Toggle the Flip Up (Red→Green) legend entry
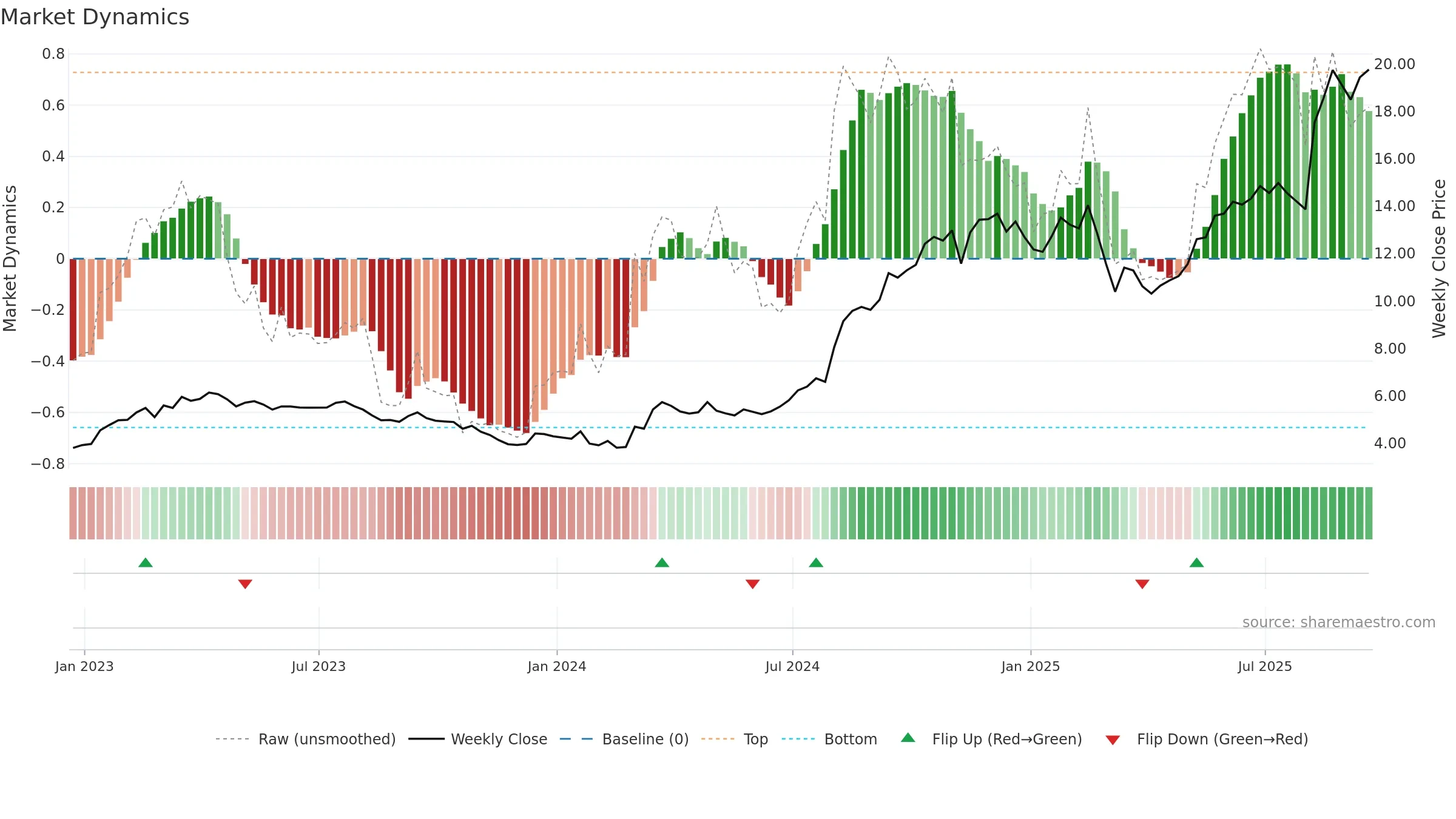This screenshot has height=819, width=1456. 991,739
